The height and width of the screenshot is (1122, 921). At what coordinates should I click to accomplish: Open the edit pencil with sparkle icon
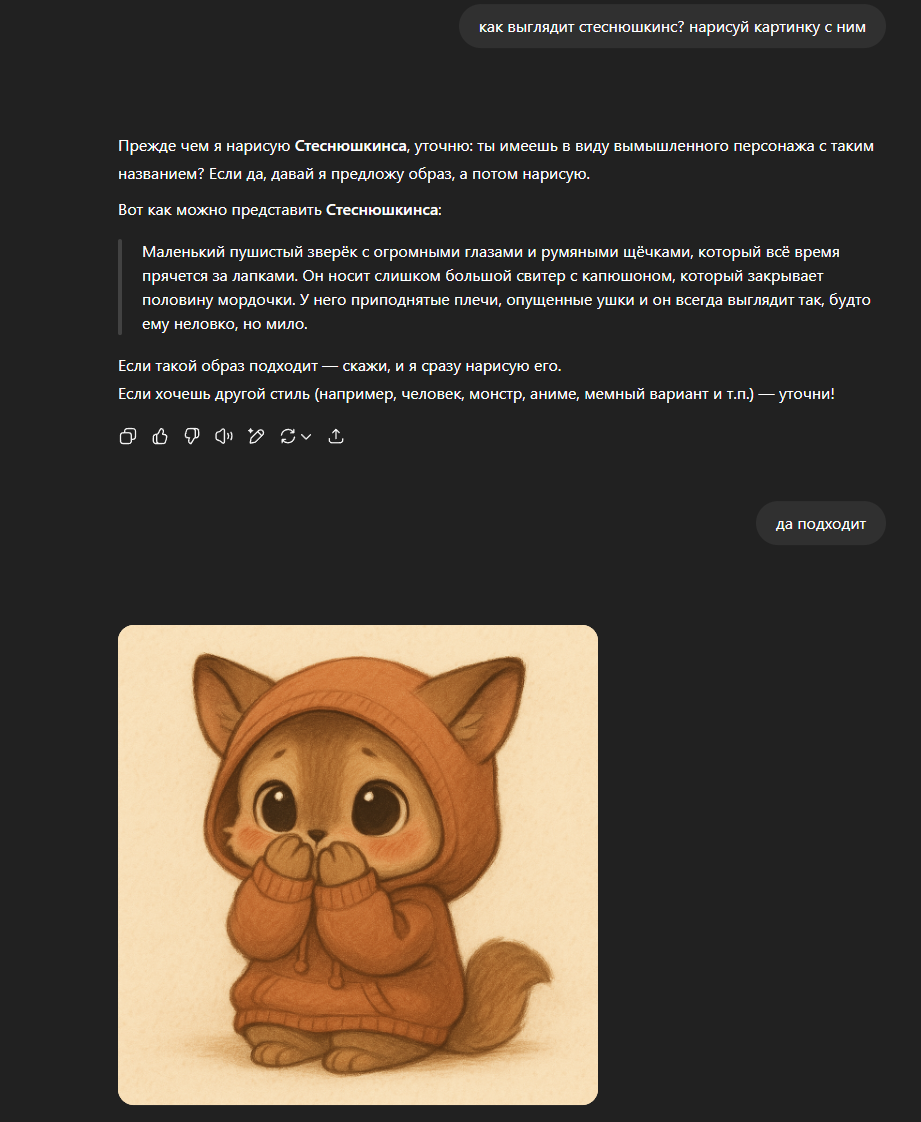click(256, 436)
